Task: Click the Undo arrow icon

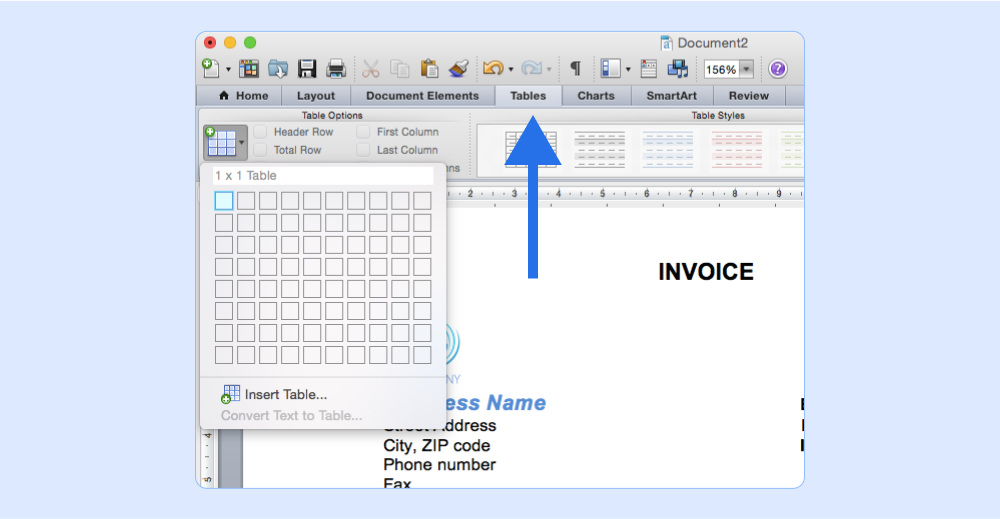Action: coord(493,68)
